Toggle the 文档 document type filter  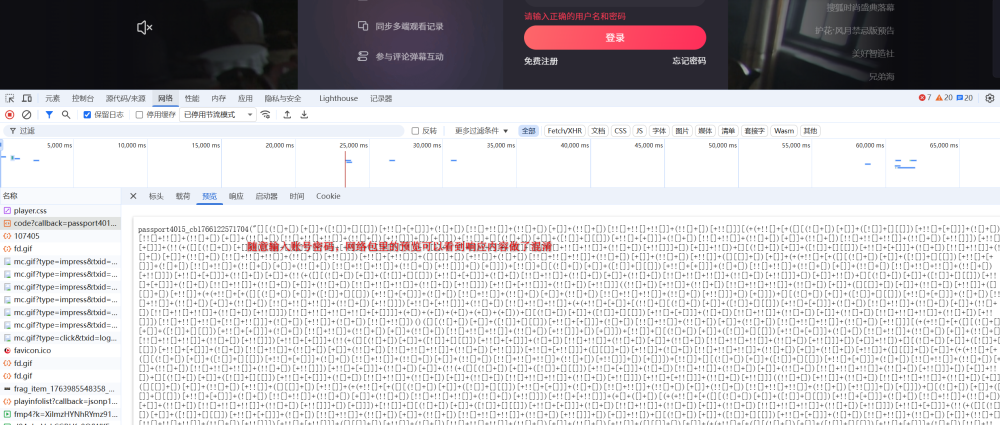coord(598,131)
